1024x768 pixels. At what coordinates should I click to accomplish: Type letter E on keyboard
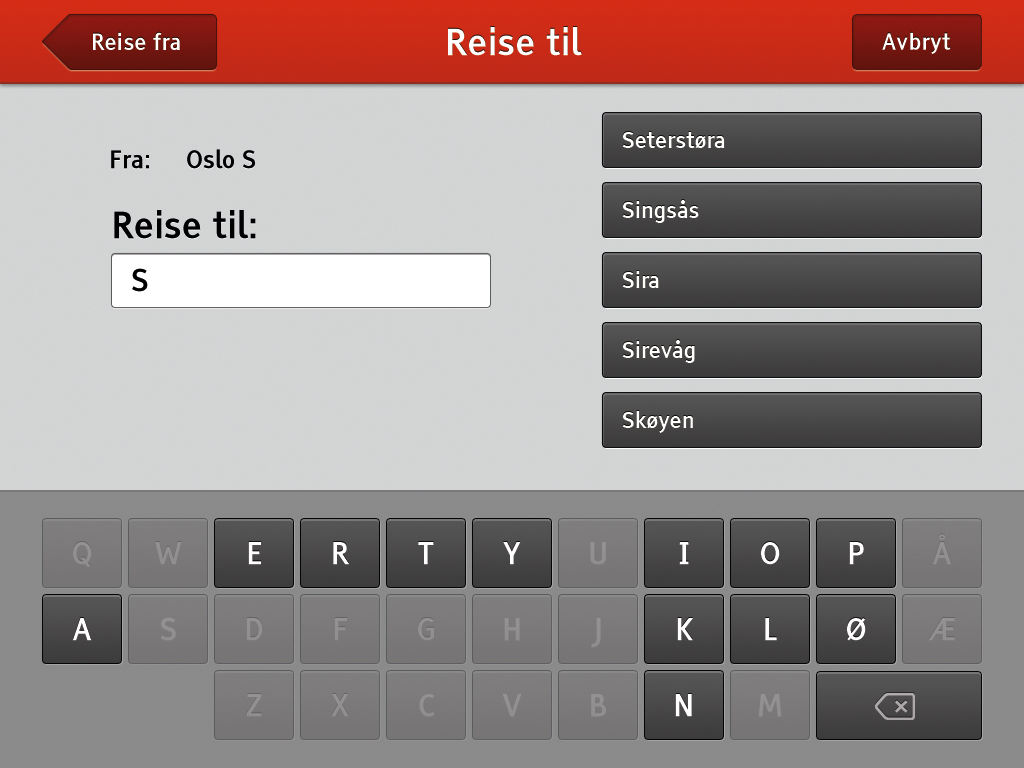[254, 553]
